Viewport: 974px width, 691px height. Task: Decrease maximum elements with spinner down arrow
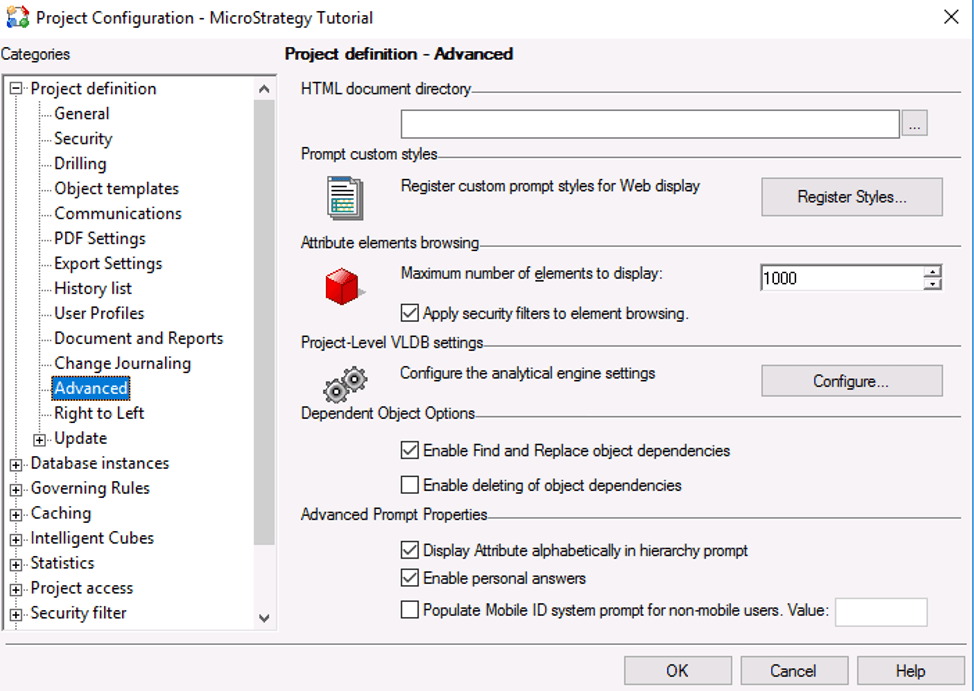pyautogui.click(x=932, y=284)
